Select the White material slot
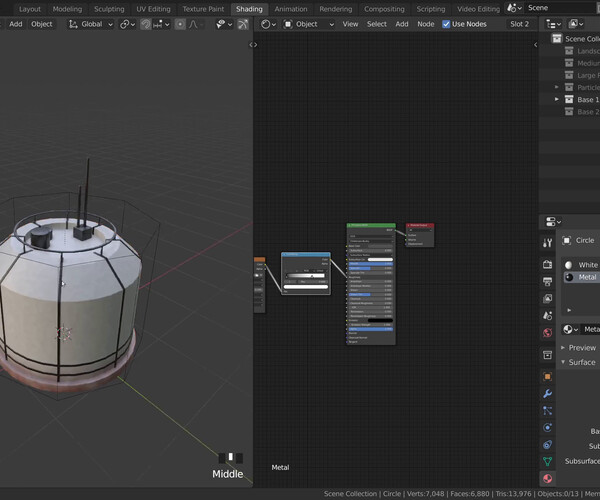Screen dimensions: 600x500 click(582, 265)
